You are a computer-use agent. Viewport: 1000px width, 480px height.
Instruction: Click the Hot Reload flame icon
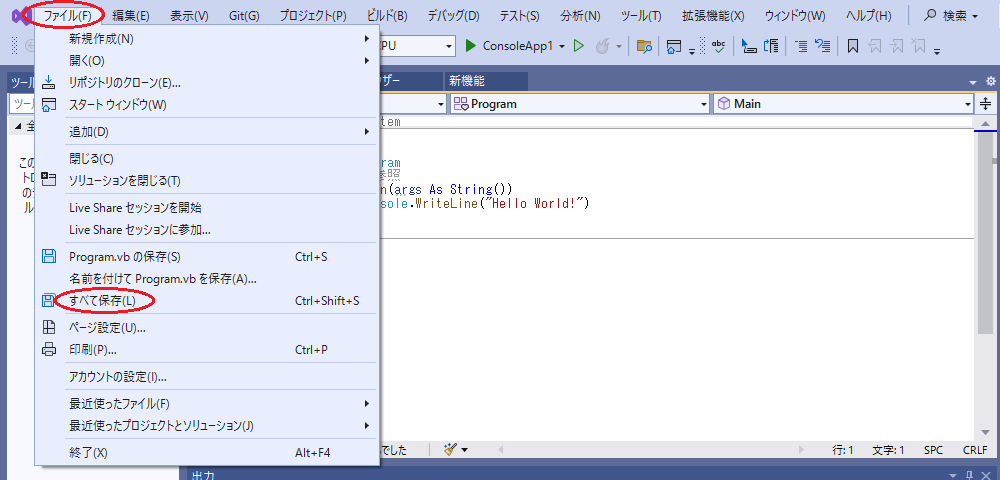[602, 46]
